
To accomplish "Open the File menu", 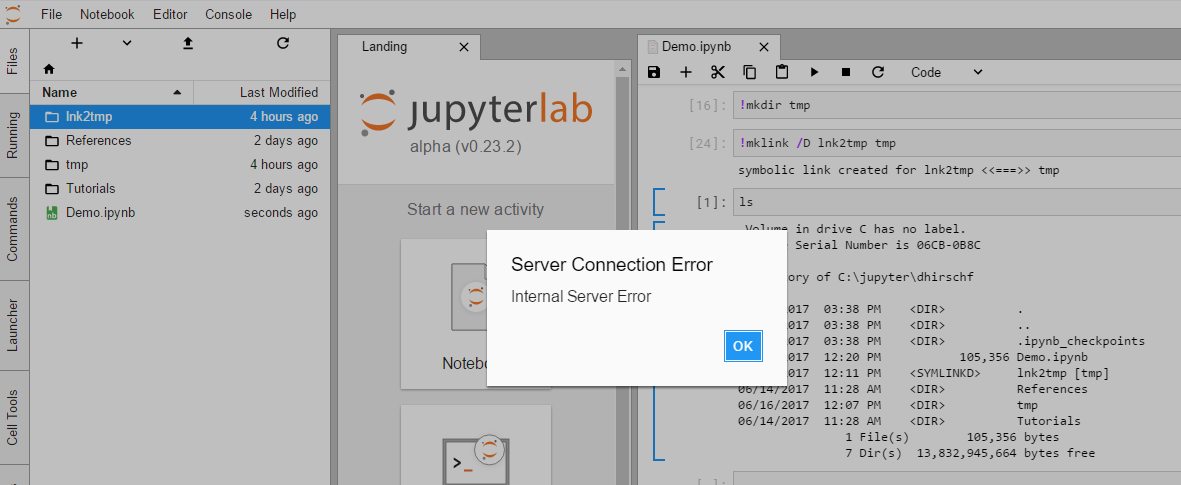I will click(x=52, y=14).
